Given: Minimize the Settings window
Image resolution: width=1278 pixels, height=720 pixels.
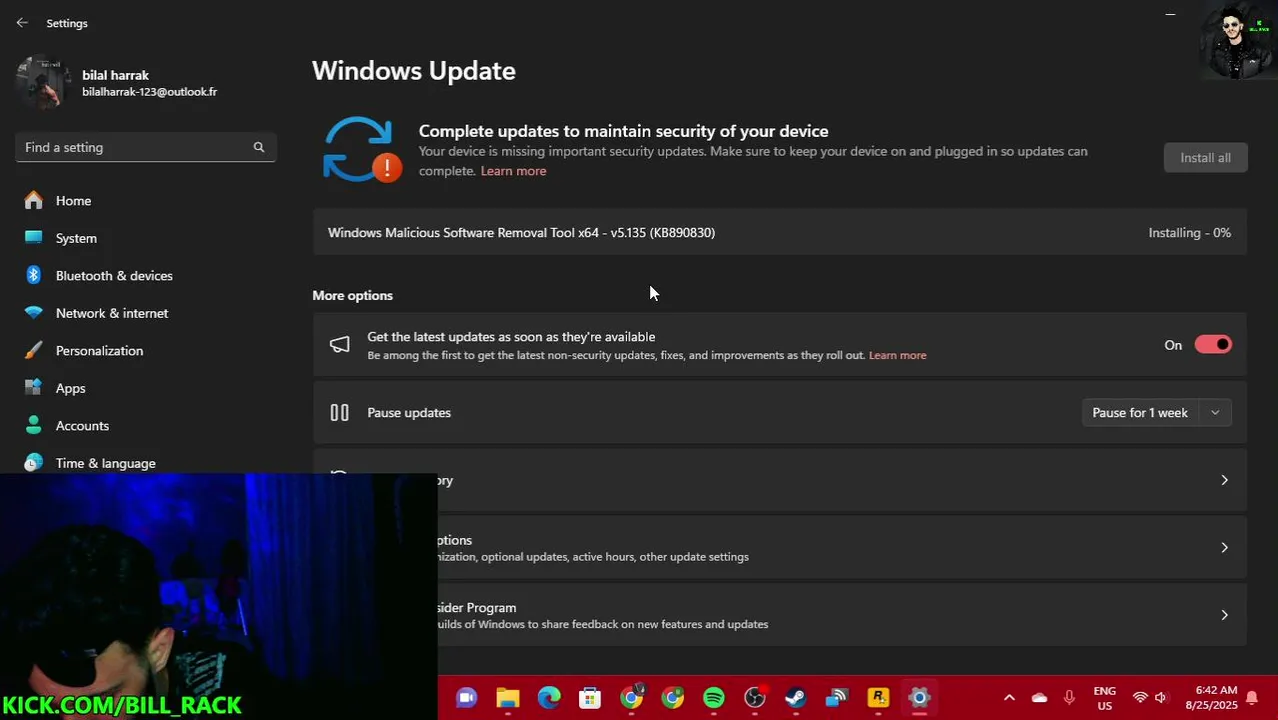Looking at the screenshot, I should pyautogui.click(x=1170, y=14).
